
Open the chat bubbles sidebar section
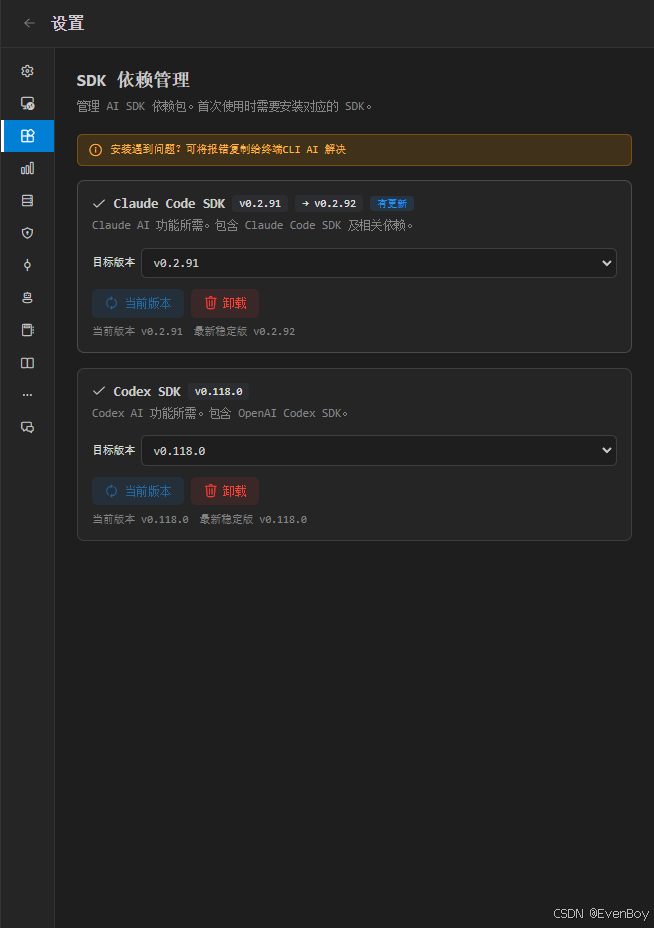(x=27, y=427)
